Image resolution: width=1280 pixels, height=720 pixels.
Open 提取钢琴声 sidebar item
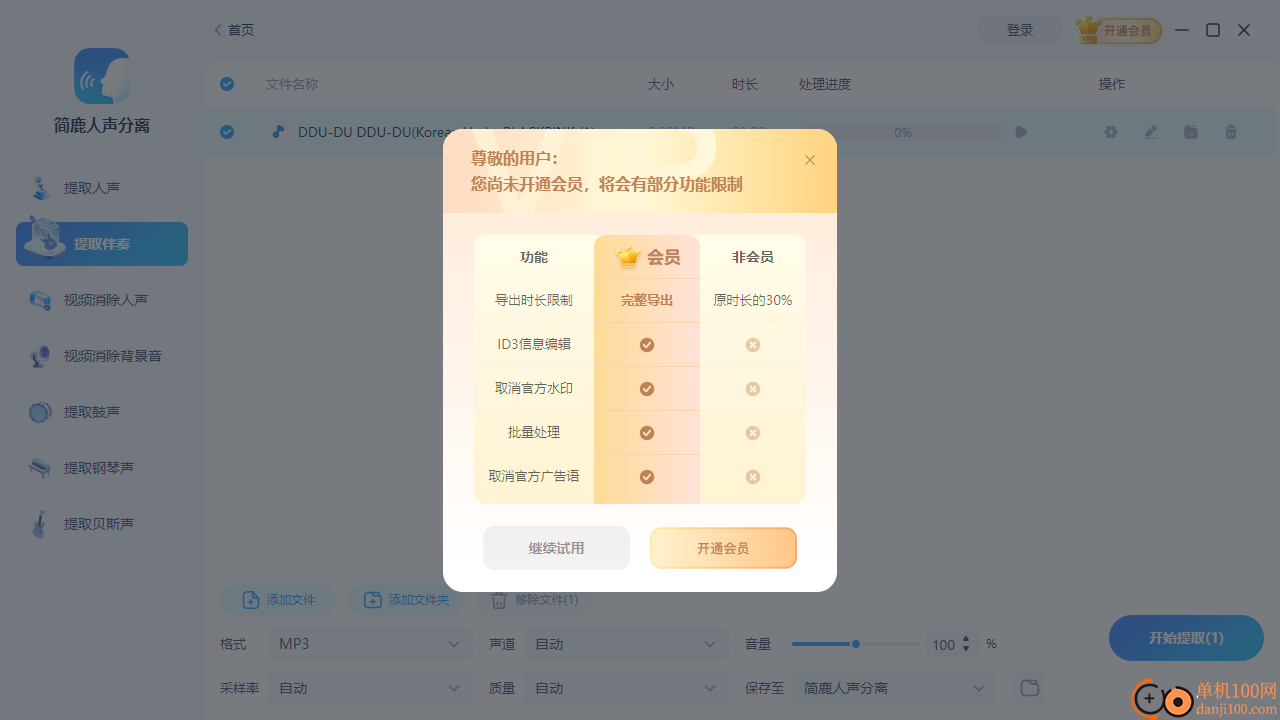tap(102, 468)
